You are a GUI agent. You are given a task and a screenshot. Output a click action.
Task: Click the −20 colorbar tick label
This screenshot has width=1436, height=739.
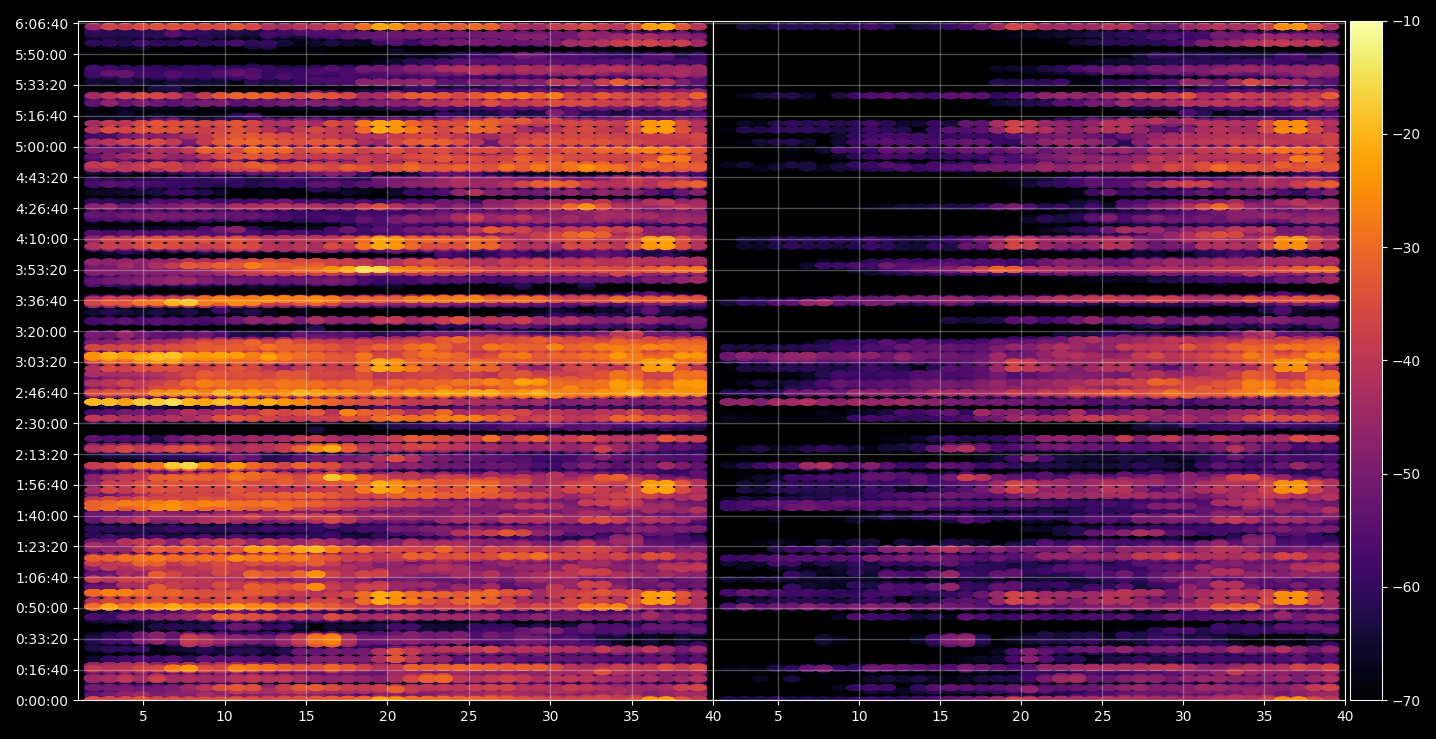[x=1406, y=135]
